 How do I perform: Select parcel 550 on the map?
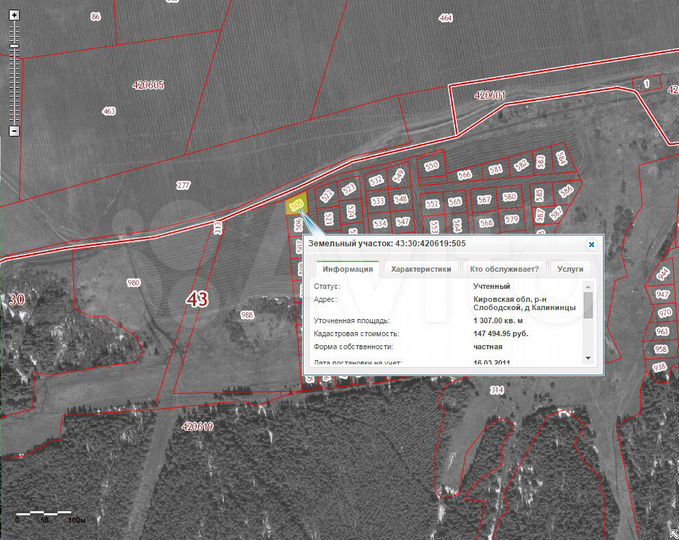pos(431,165)
